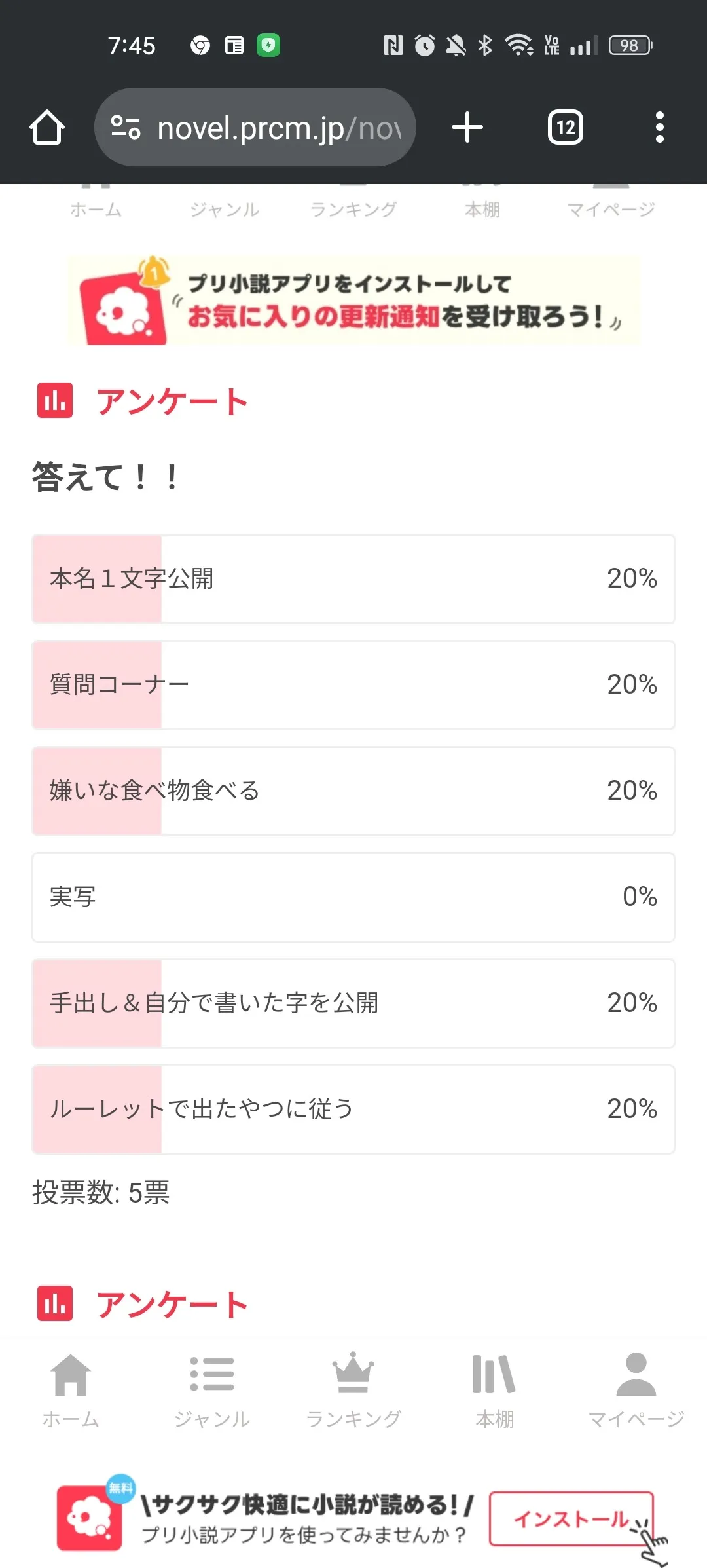Open the tab switcher showing 12 tabs
Screen dimensions: 707x1568
point(566,127)
